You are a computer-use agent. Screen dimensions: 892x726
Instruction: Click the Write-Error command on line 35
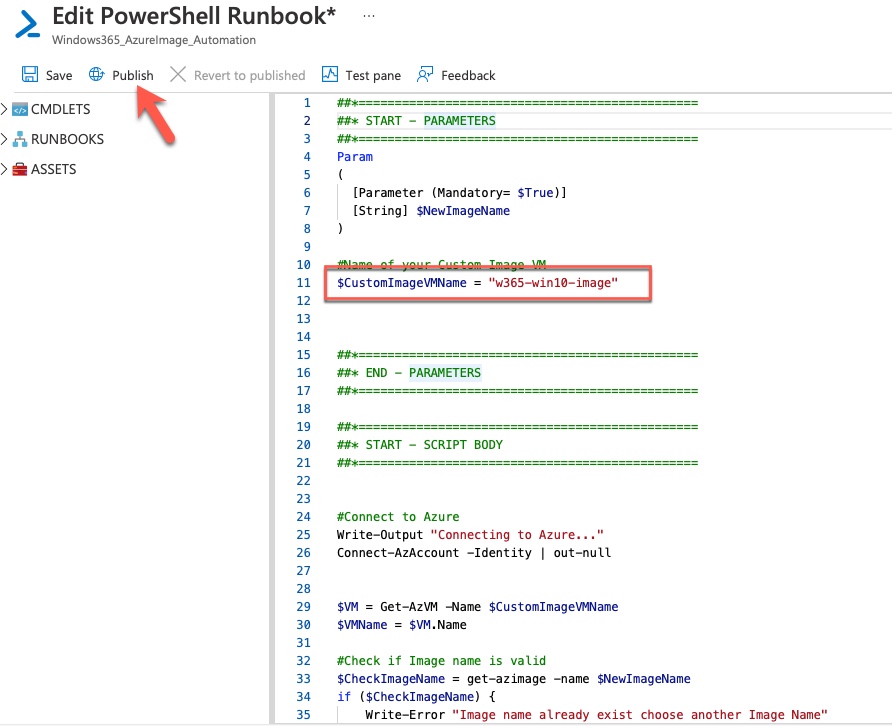[x=405, y=715]
